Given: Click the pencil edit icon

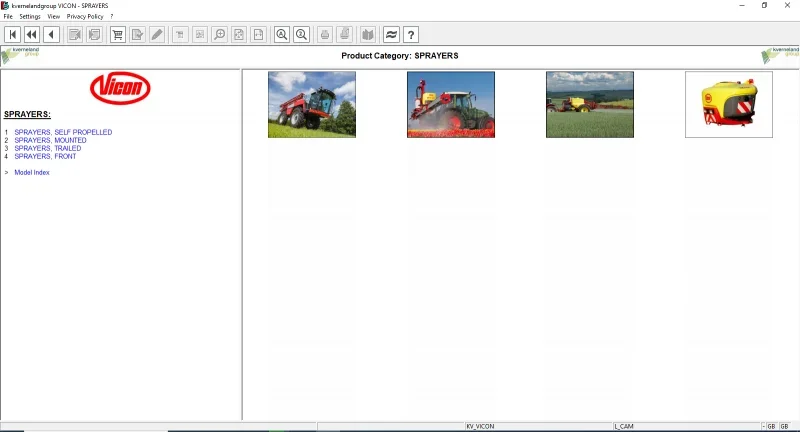Looking at the screenshot, I should (157, 35).
